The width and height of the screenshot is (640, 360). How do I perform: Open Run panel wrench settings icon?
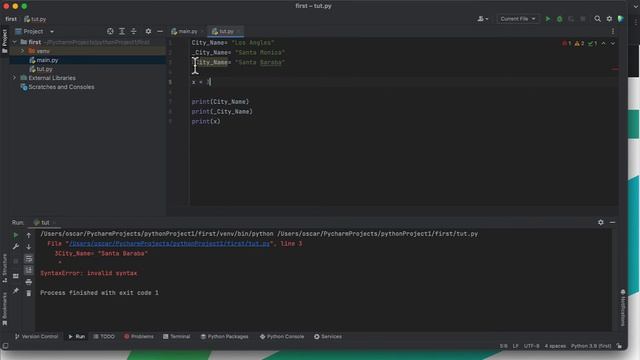point(16,247)
